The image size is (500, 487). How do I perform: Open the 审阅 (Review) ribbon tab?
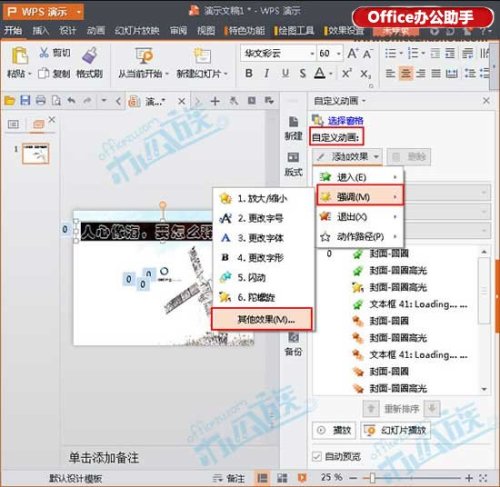coord(179,31)
